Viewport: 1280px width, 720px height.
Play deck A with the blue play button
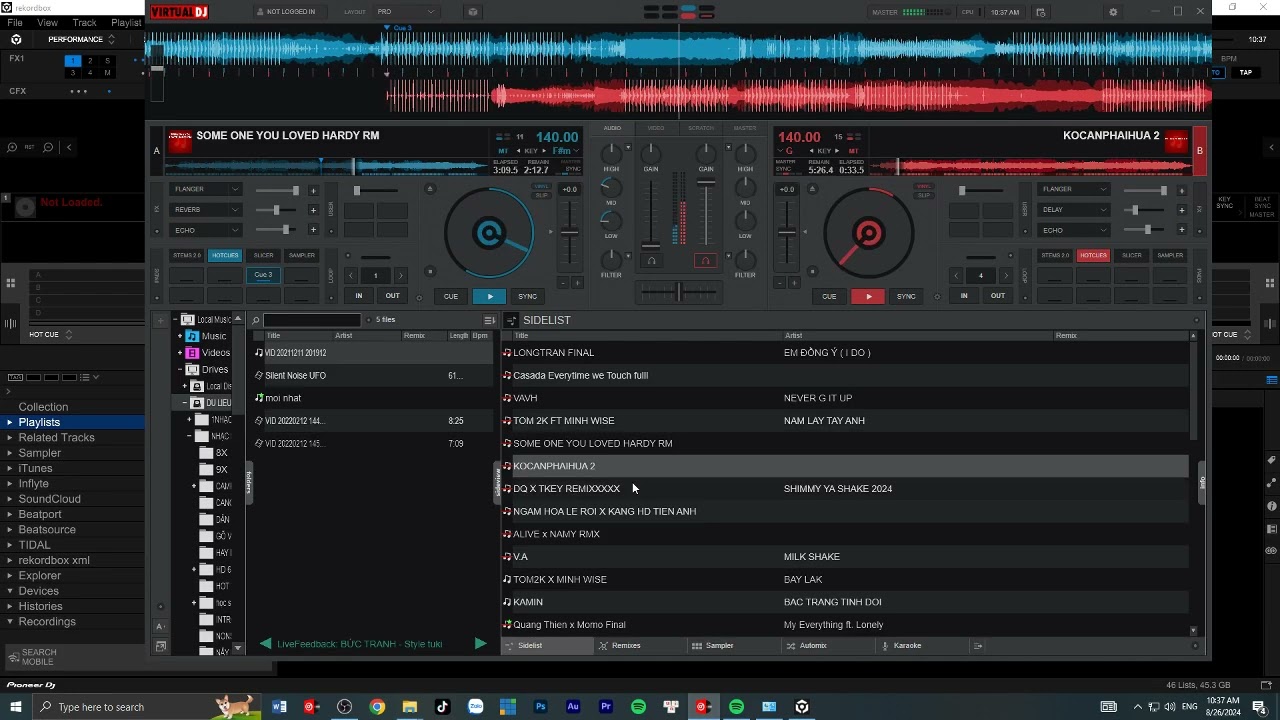click(x=489, y=296)
